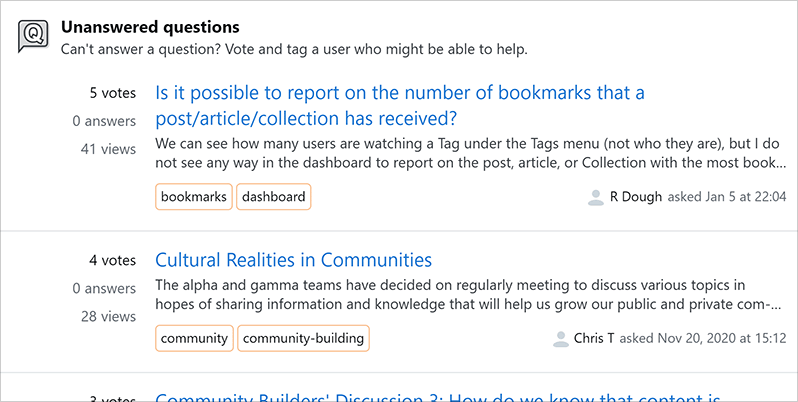Open the bookmarks report question title

(400, 106)
